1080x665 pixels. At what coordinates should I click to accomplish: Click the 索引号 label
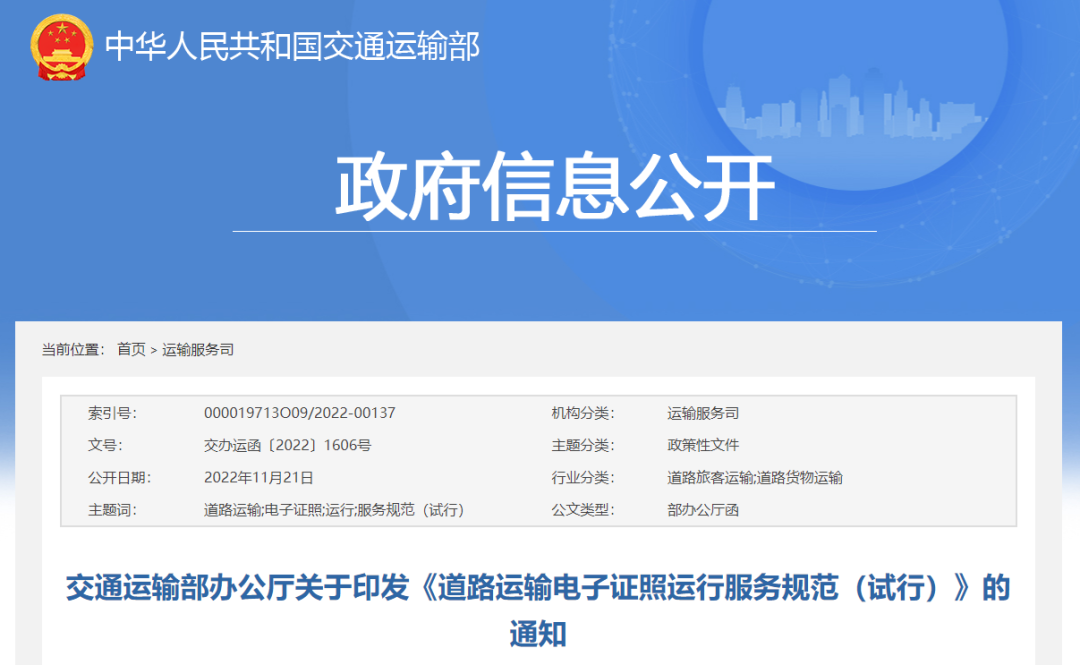pos(112,413)
